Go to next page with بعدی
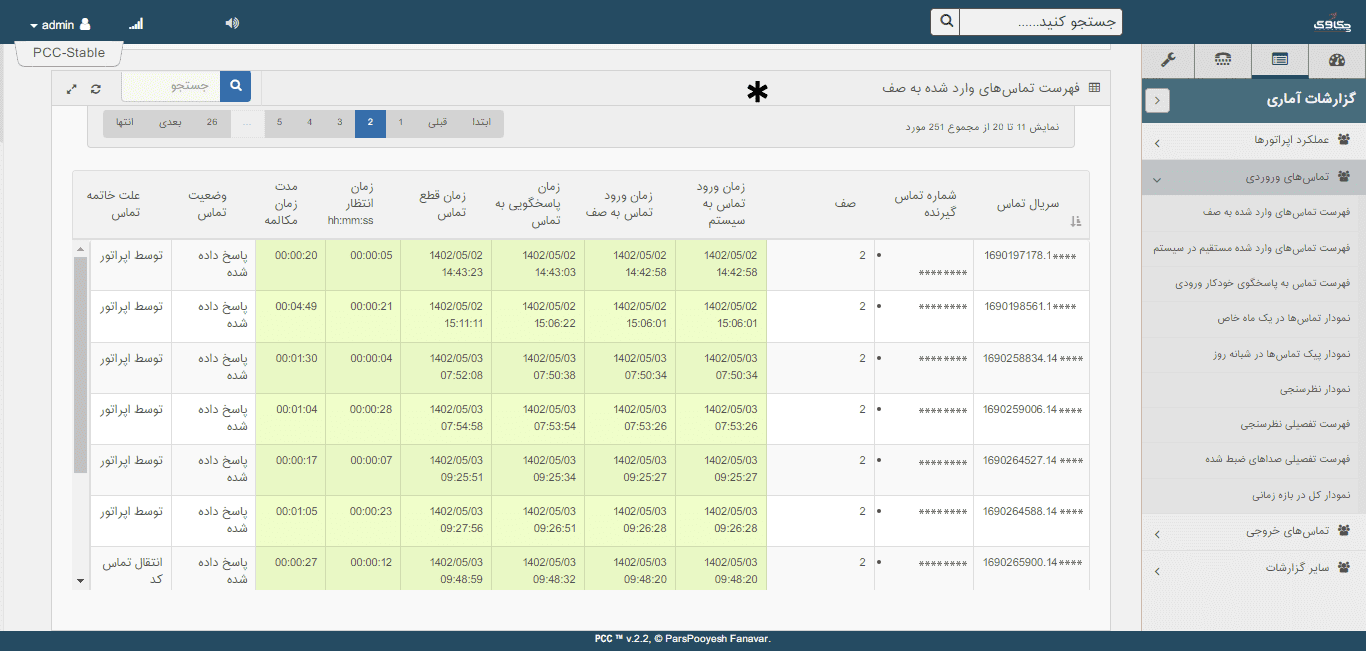The width and height of the screenshot is (1366, 651). (171, 123)
